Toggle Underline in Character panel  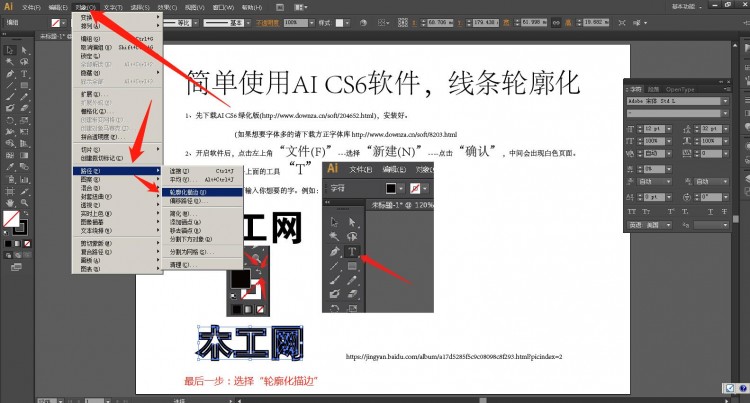click(x=710, y=211)
